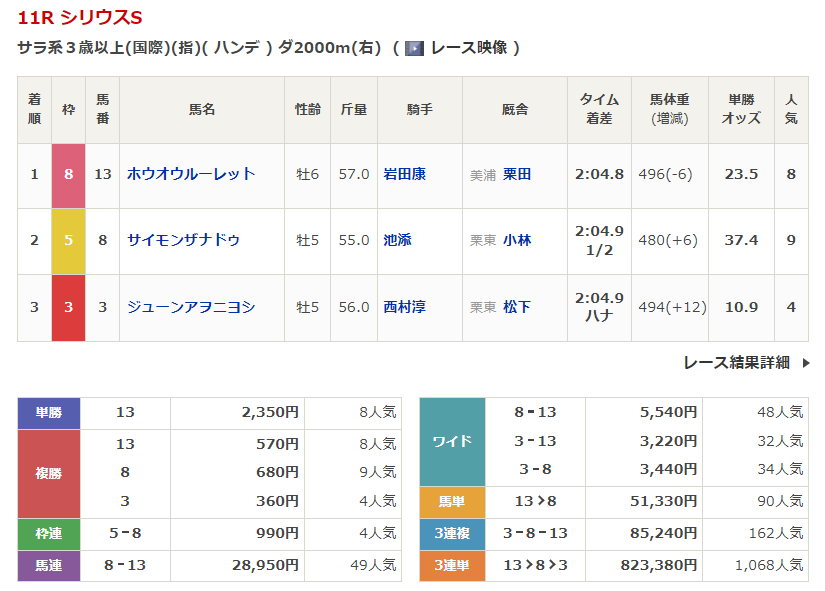Image resolution: width=825 pixels, height=591 pixels.
Task: Click the yellow frame 5 swatch
Action: point(69,240)
